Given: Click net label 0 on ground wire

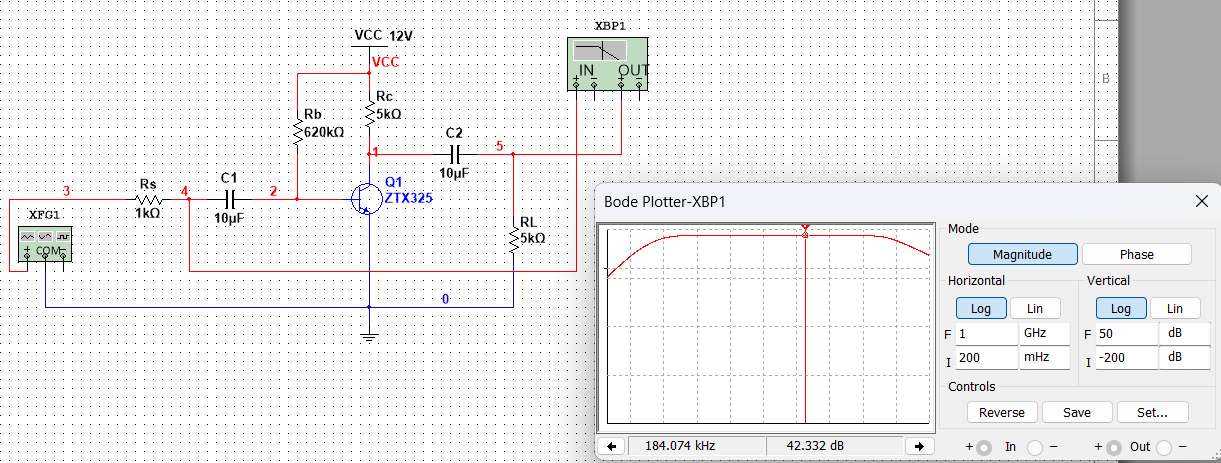Looking at the screenshot, I should 446,299.
